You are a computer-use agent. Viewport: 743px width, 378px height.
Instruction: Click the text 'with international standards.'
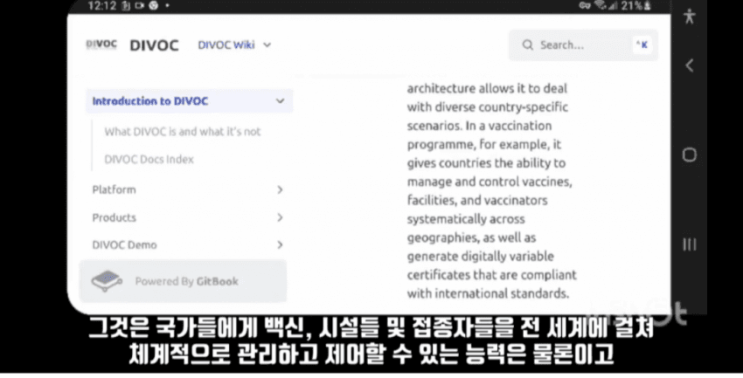488,294
